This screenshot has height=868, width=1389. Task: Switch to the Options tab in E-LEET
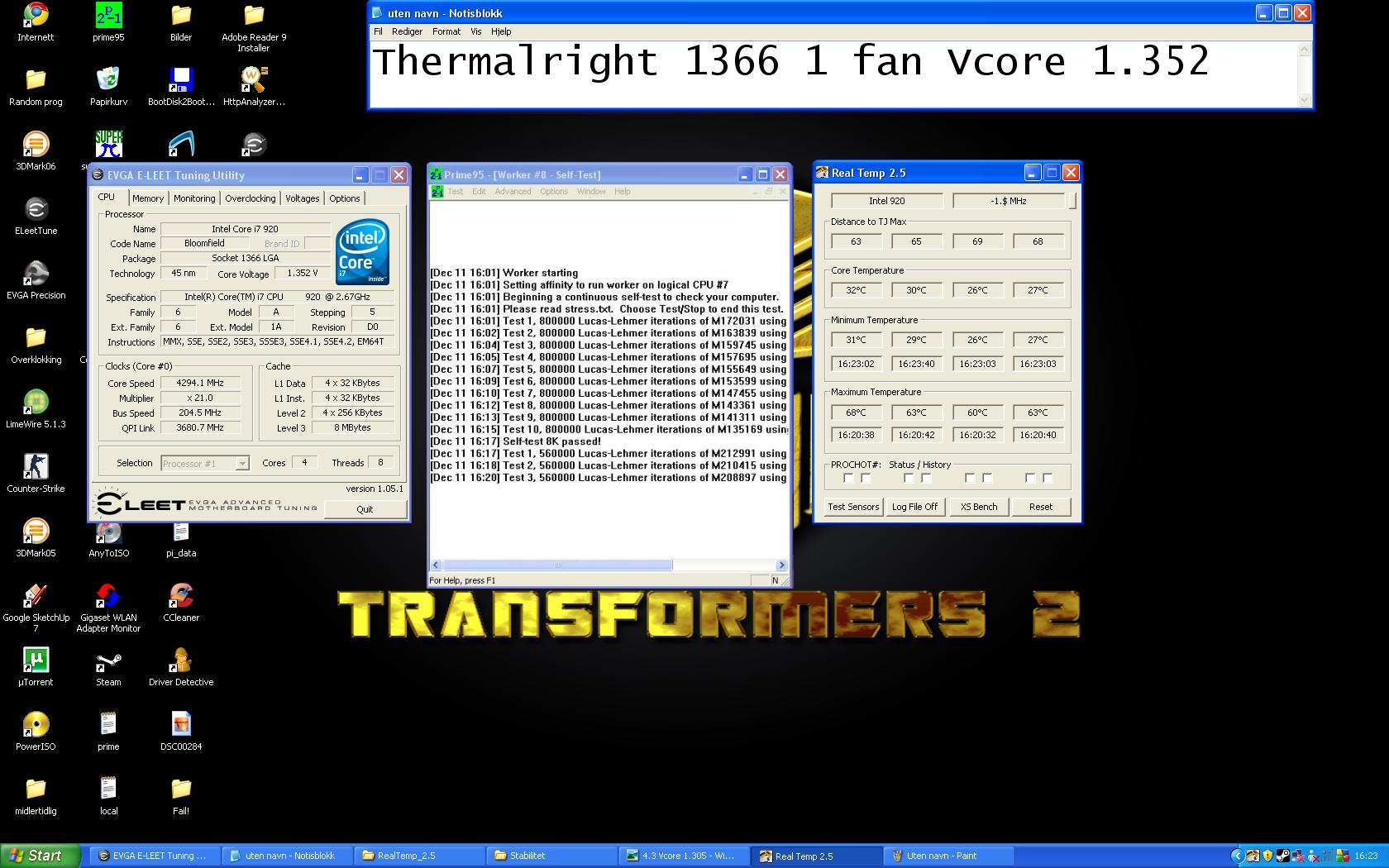coord(345,198)
